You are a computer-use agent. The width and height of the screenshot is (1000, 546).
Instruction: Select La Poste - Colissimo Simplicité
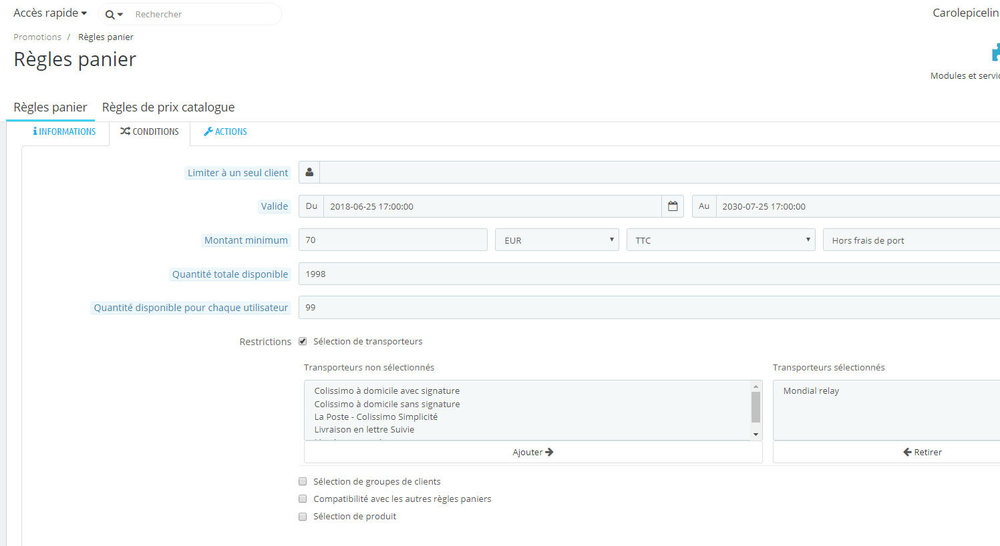pyautogui.click(x=376, y=417)
